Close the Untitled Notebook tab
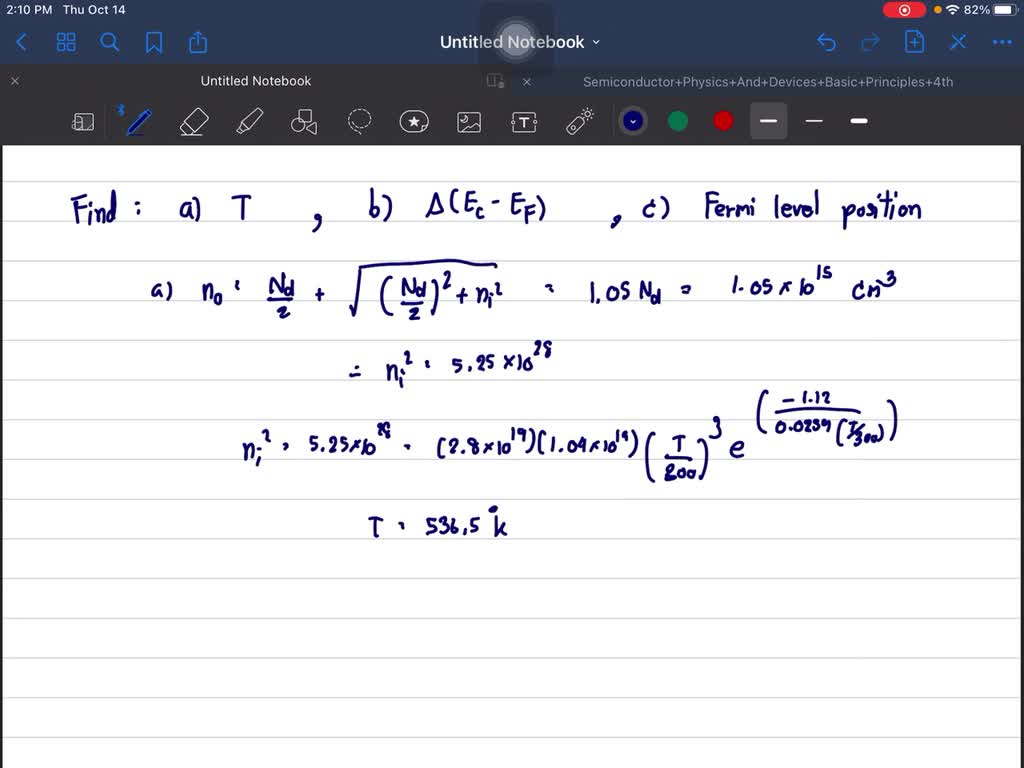Screen dimensions: 1024x768 (x=15, y=81)
